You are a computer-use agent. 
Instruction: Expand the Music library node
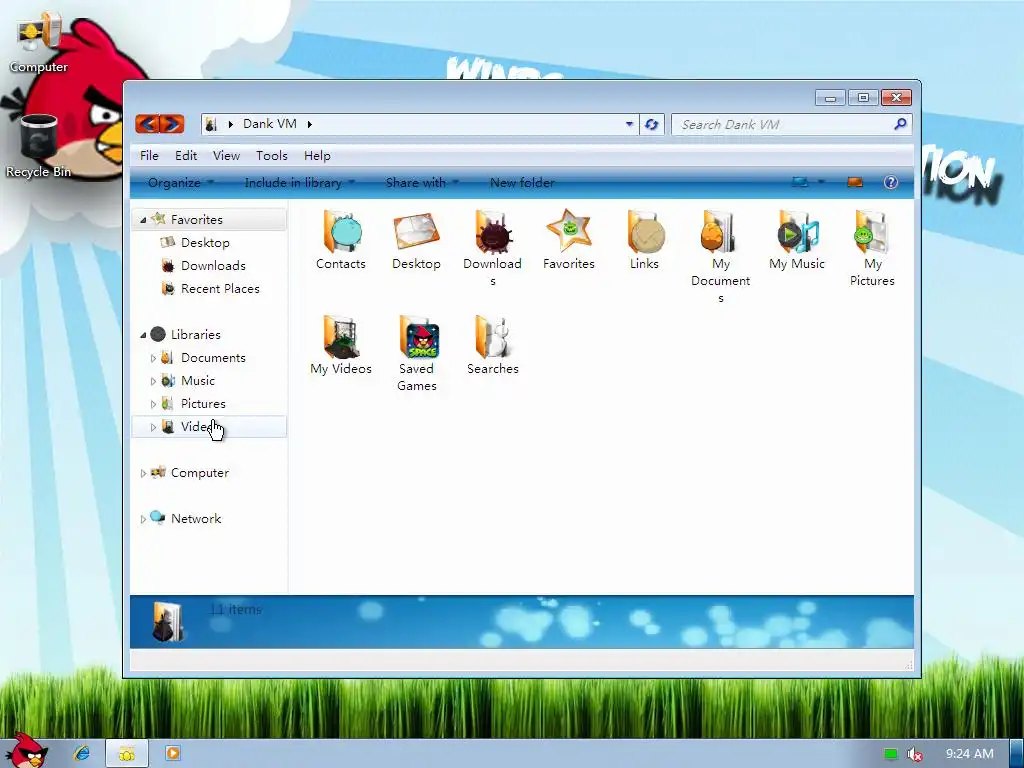(153, 381)
